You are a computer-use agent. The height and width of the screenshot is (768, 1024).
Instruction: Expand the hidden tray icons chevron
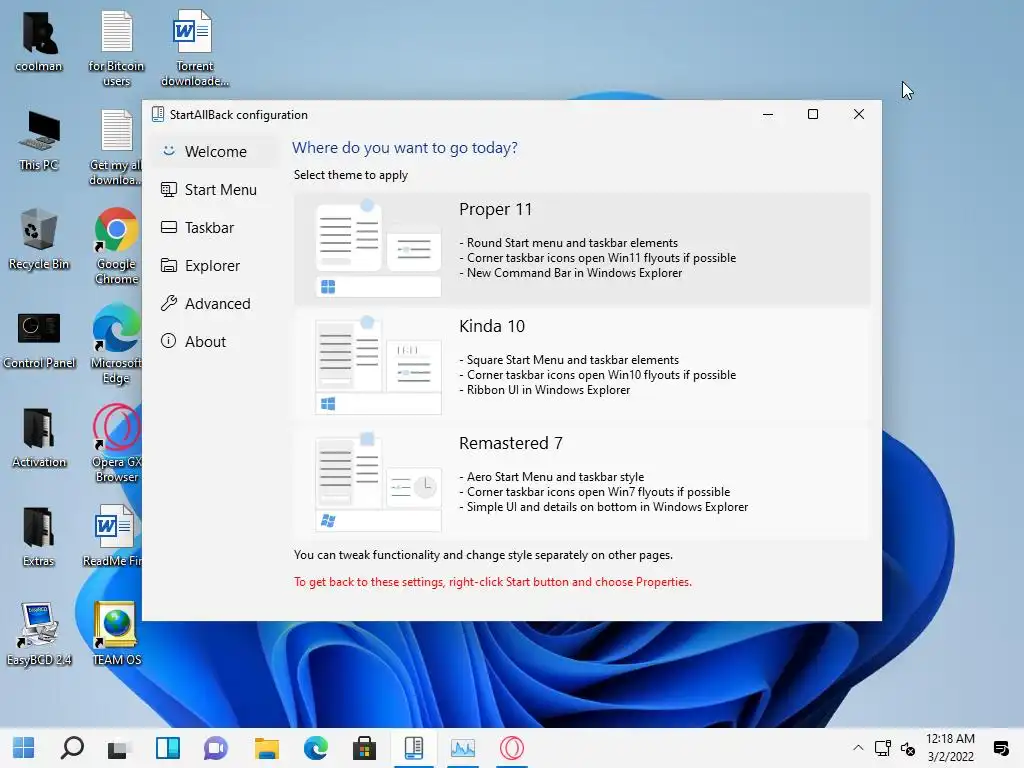858,748
